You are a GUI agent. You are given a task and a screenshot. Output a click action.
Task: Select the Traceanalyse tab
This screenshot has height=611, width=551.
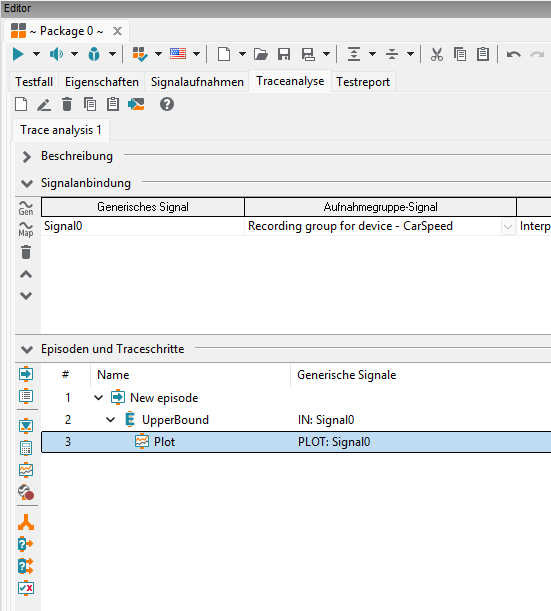(x=290, y=81)
